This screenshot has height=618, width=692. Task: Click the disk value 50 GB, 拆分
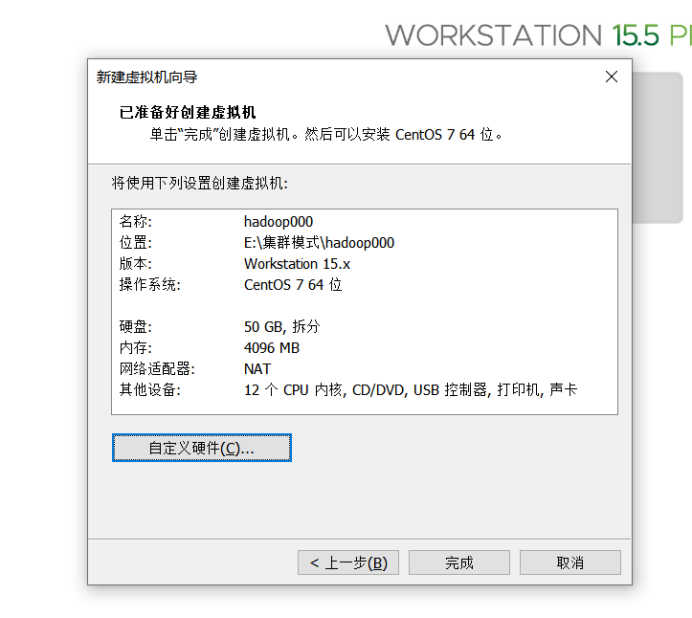282,327
